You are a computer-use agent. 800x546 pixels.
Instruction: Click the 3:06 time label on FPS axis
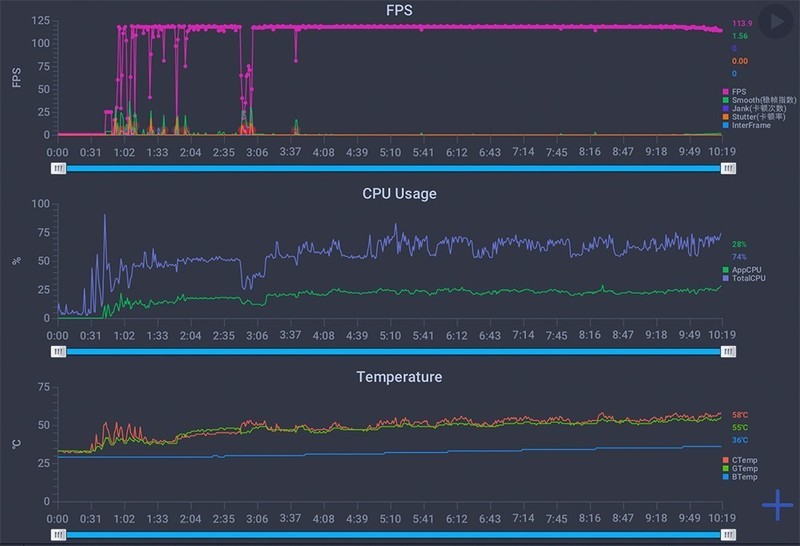coord(257,152)
